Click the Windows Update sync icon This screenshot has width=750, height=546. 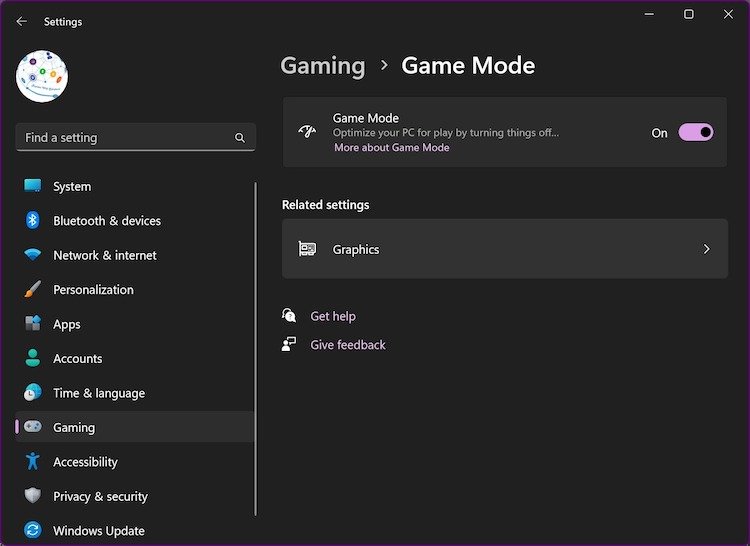coord(33,530)
